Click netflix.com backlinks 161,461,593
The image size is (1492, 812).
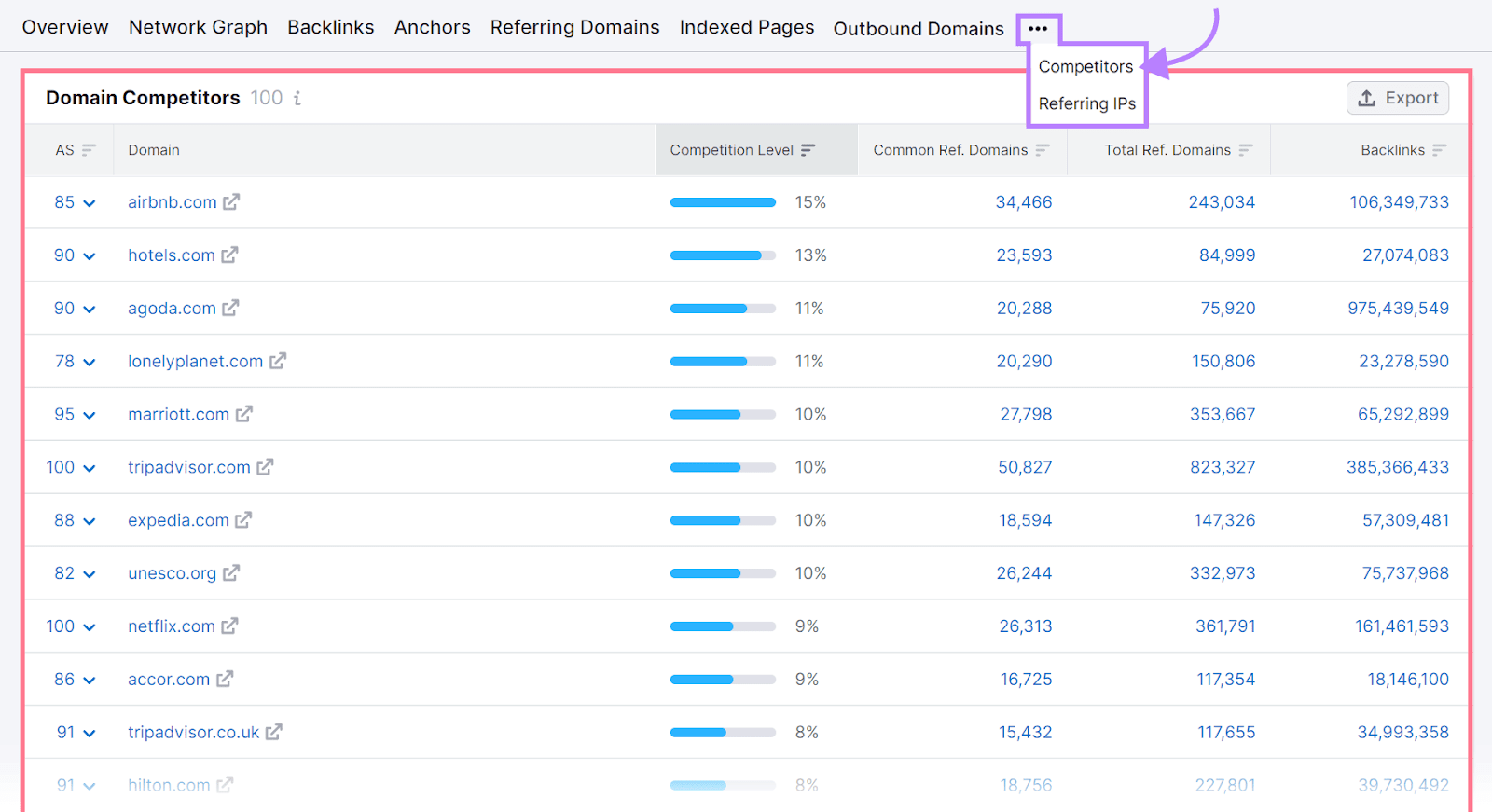(x=1402, y=626)
